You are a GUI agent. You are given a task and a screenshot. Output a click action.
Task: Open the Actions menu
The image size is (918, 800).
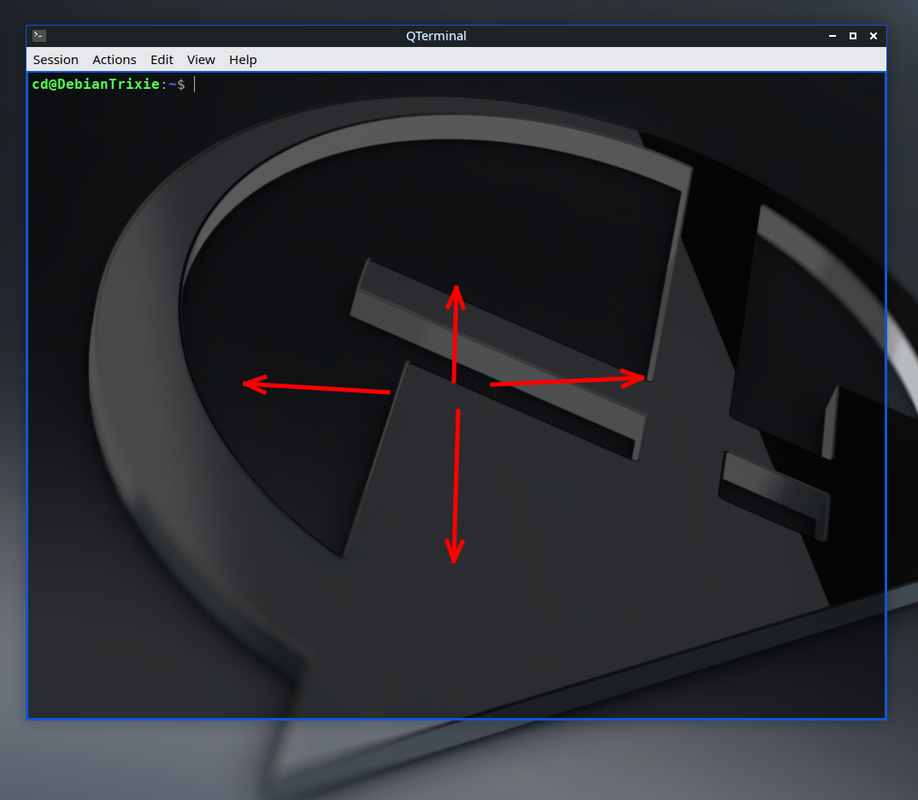pos(114,60)
